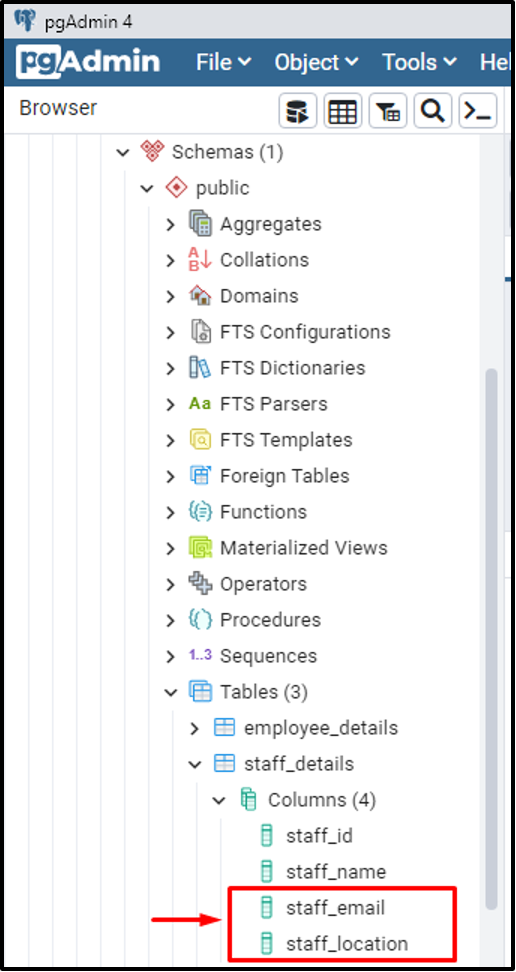Select the staff_location column

(334, 944)
